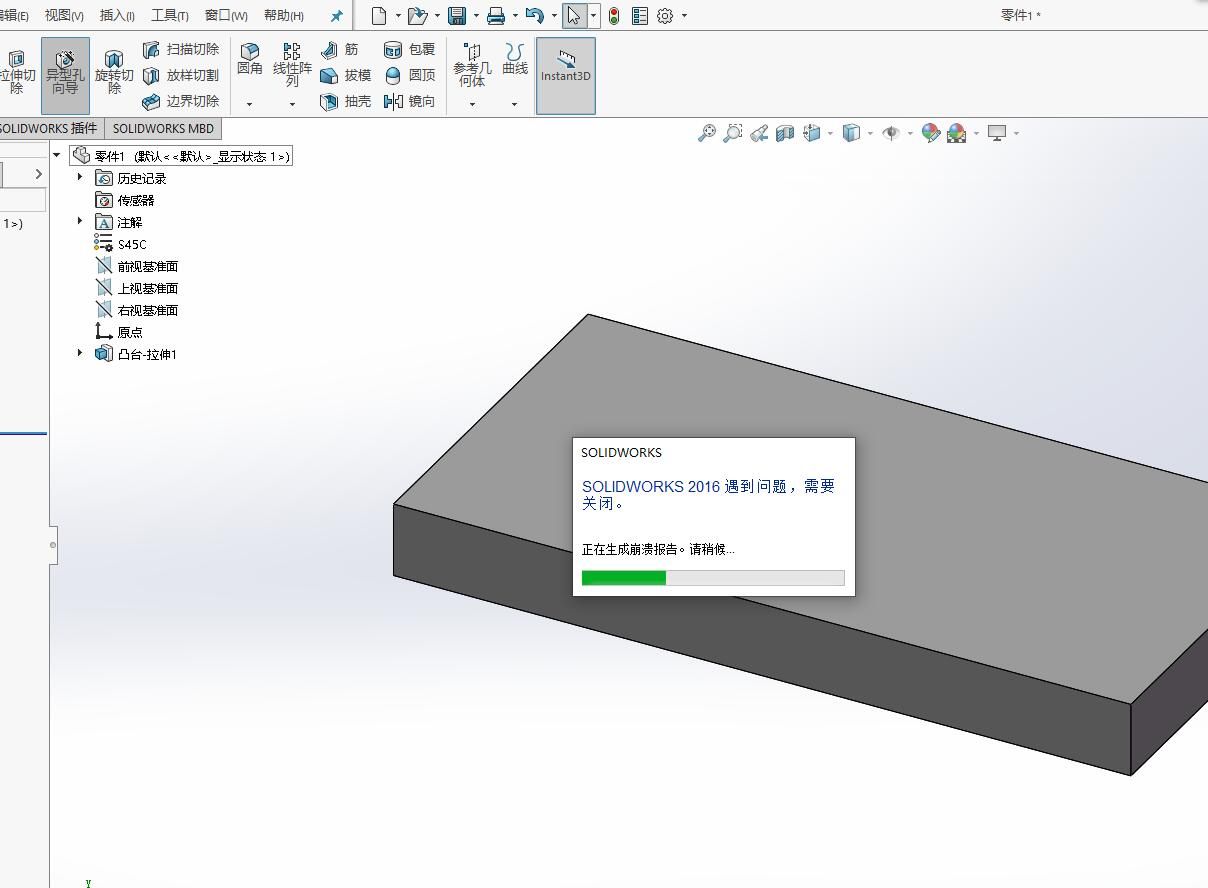Choose the Lofted Cut (放样切割) tool
Image resolution: width=1208 pixels, height=888 pixels.
pos(180,75)
